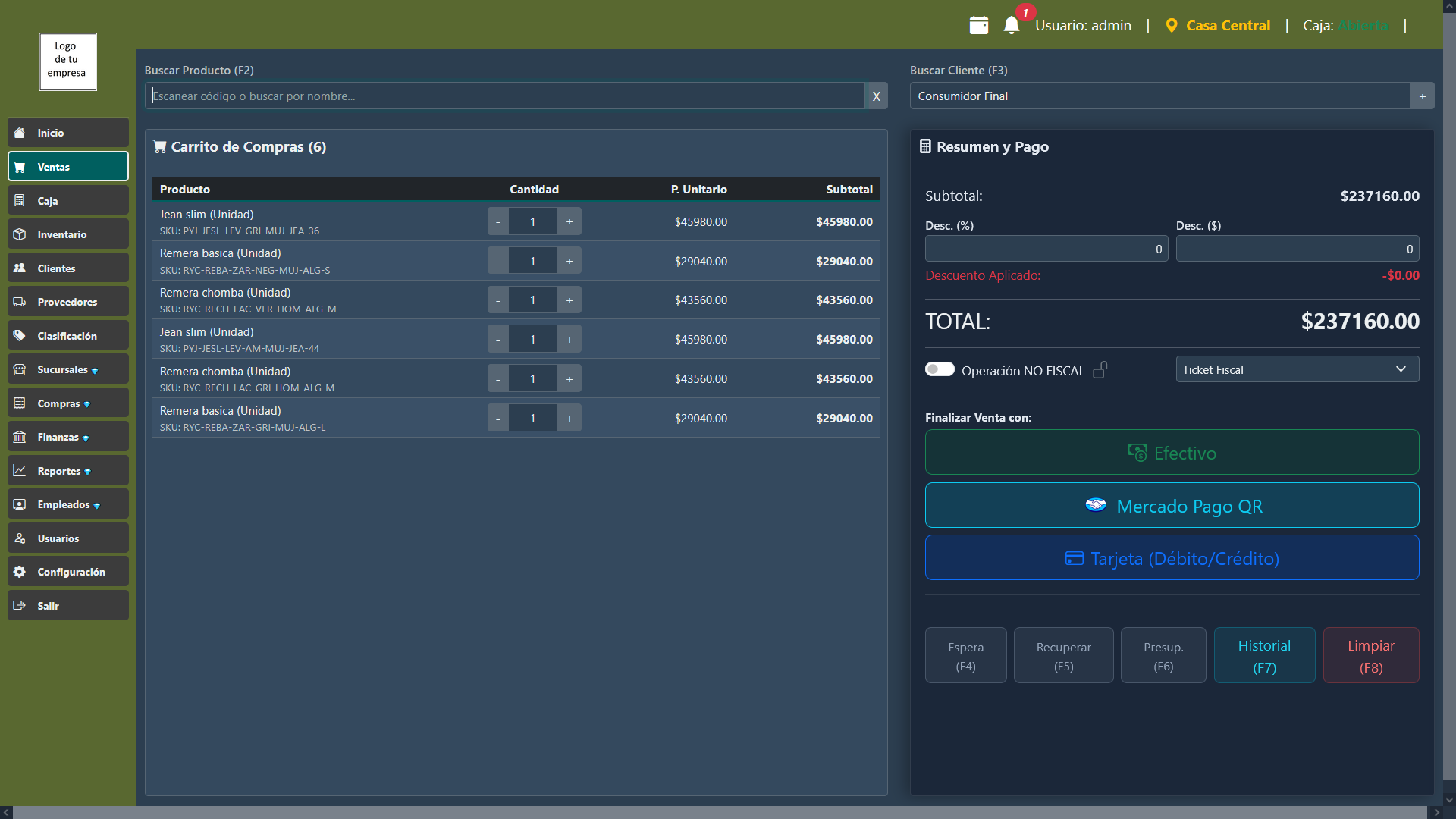The width and height of the screenshot is (1456, 819).
Task: Click the Casa Central location pin
Action: 1172,25
